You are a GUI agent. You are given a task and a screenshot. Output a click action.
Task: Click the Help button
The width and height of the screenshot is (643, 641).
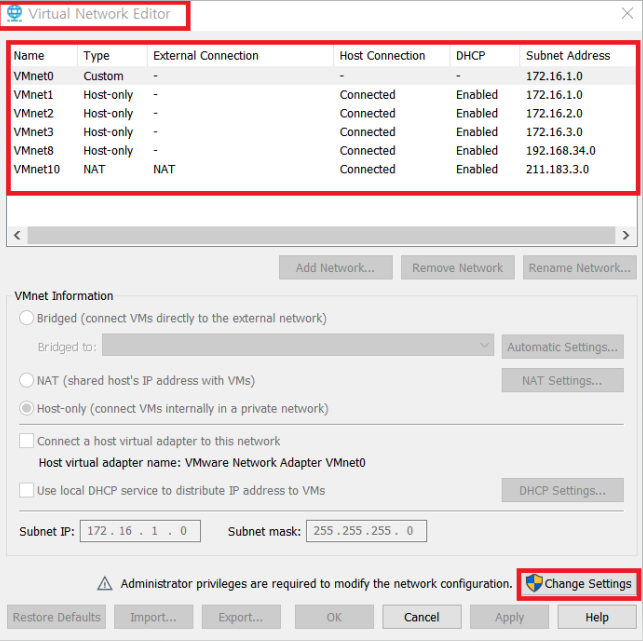pos(597,617)
